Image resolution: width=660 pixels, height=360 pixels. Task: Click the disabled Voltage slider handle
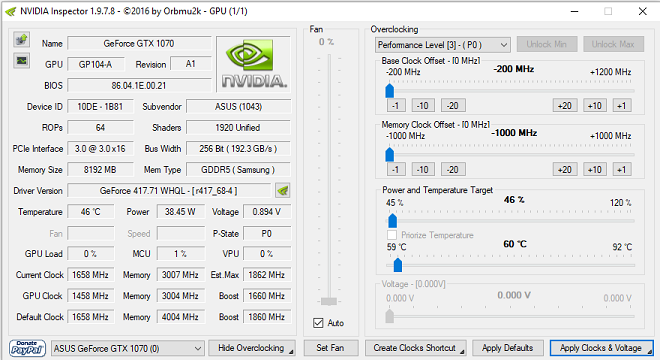390,316
